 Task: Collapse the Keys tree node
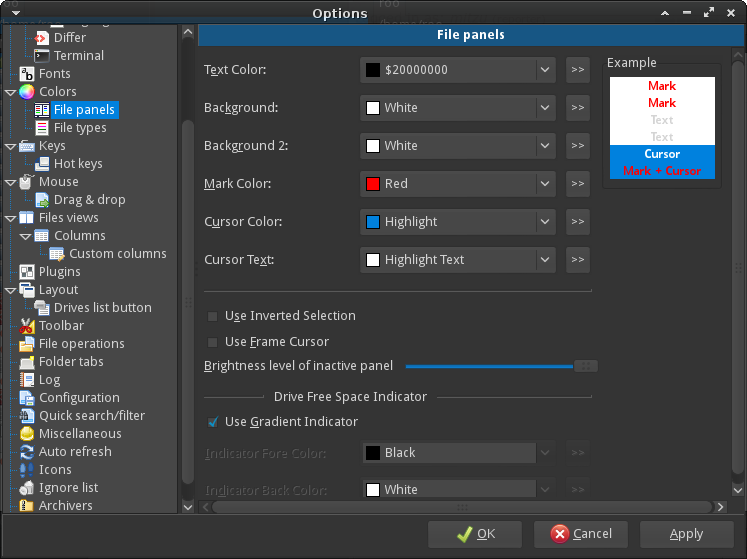pos(10,146)
